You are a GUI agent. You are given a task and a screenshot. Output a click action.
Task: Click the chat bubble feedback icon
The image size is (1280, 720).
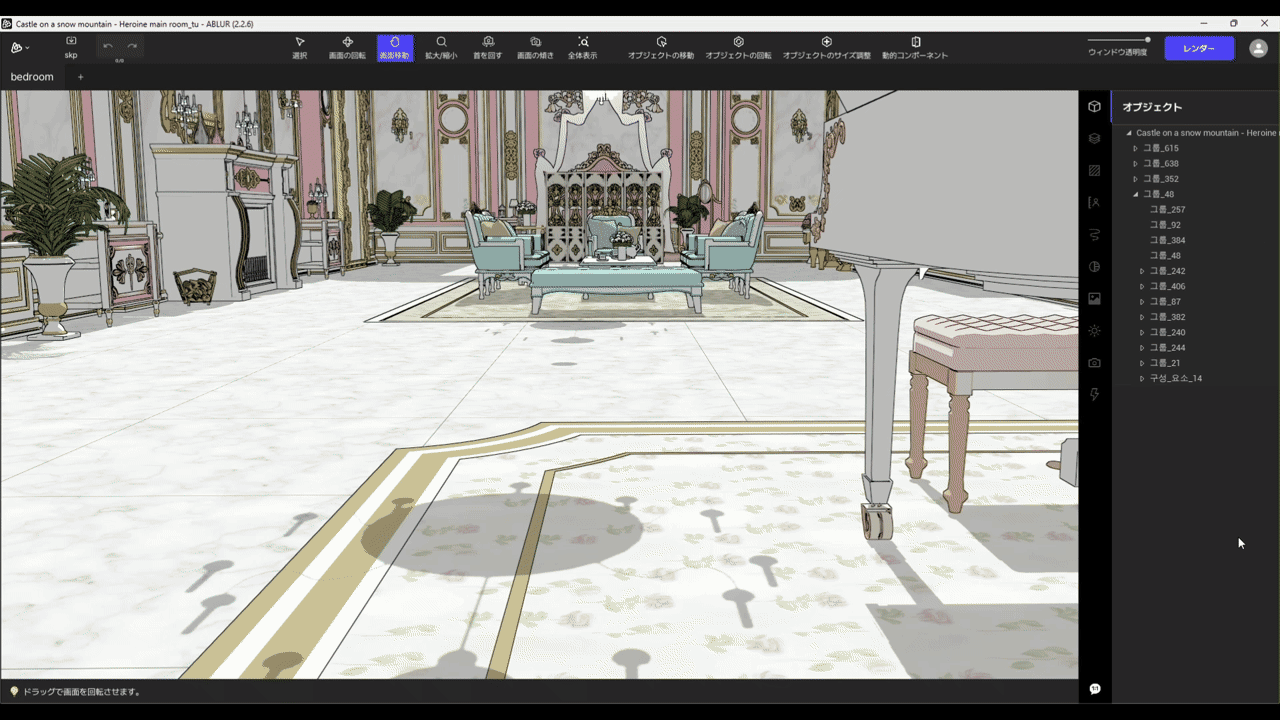pos(1095,689)
